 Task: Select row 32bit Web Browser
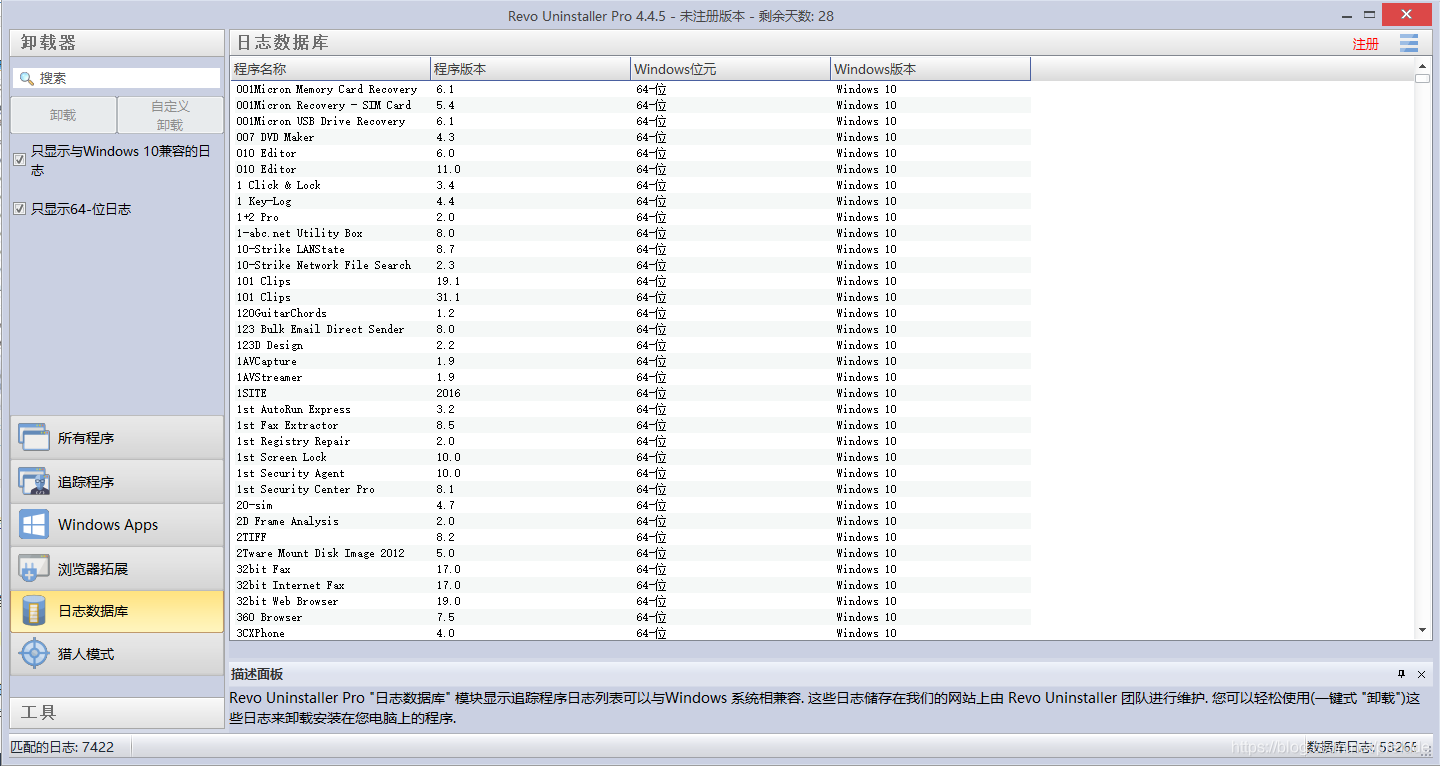[630, 601]
